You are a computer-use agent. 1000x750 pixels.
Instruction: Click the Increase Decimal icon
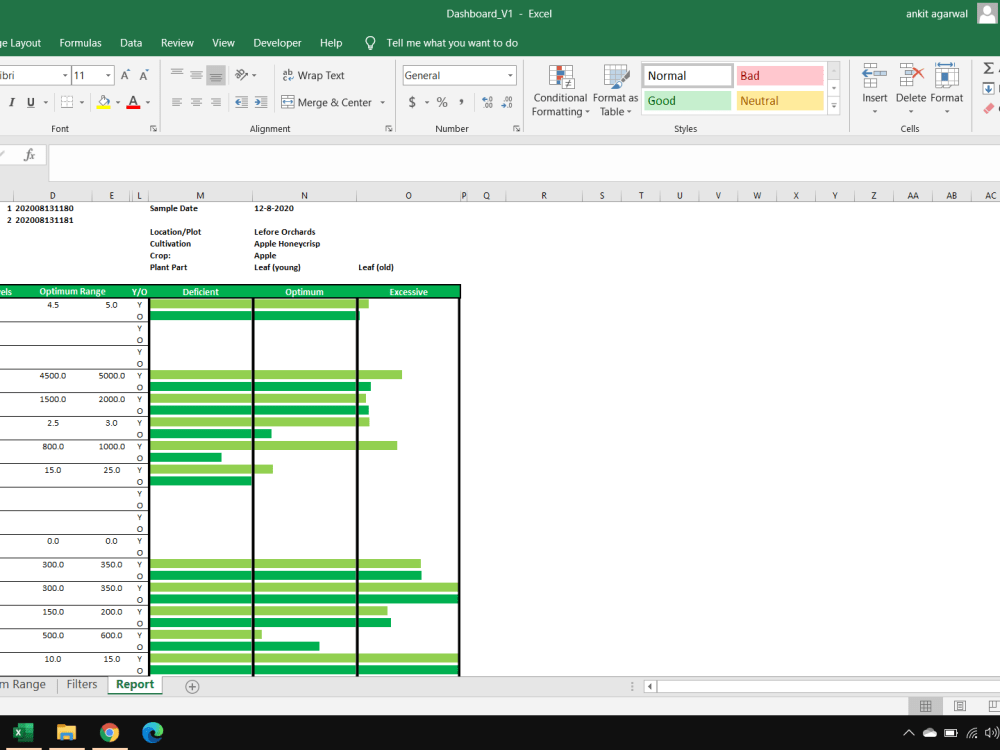point(487,101)
